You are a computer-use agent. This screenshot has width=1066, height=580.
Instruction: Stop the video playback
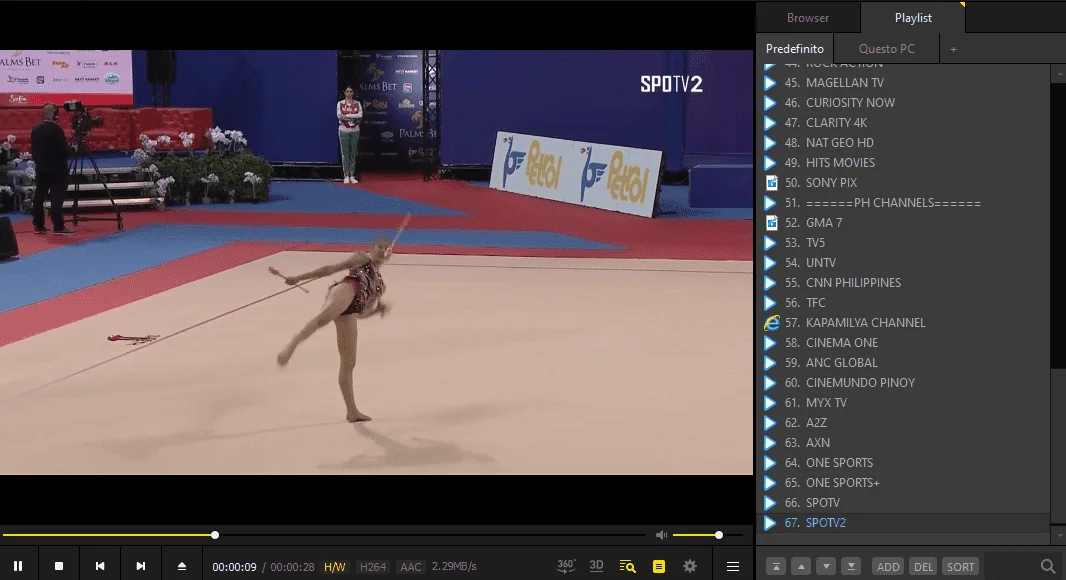59,566
